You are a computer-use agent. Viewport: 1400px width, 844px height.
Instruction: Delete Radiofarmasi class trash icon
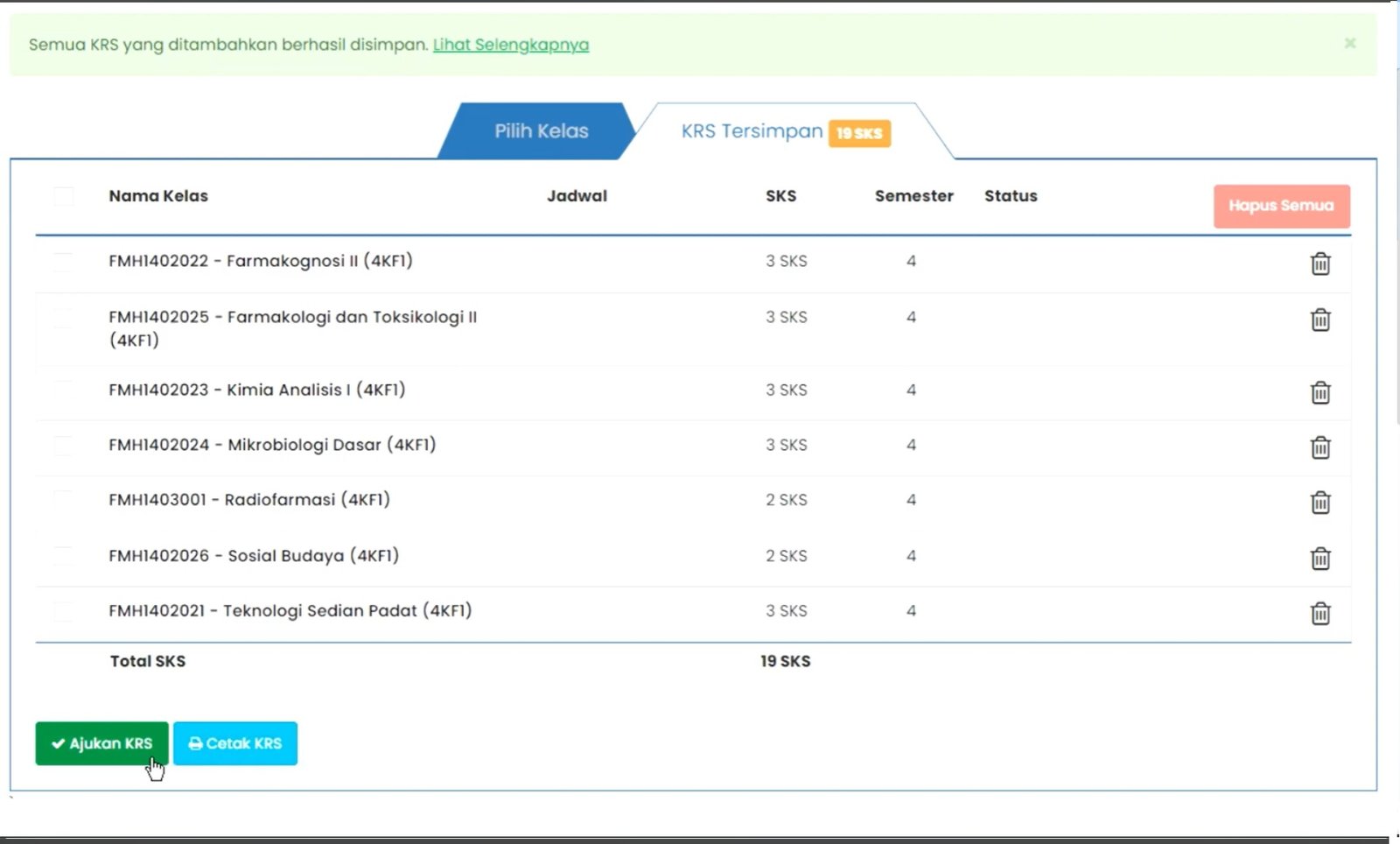click(1320, 503)
